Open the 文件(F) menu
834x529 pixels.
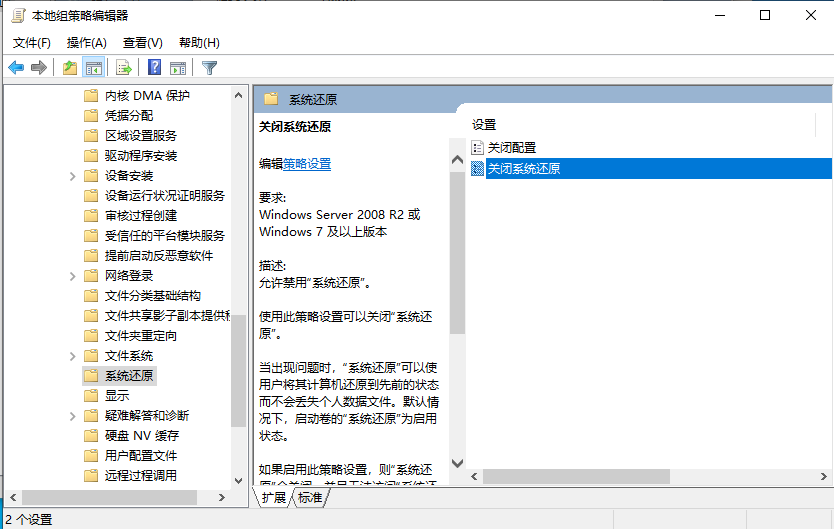click(32, 43)
